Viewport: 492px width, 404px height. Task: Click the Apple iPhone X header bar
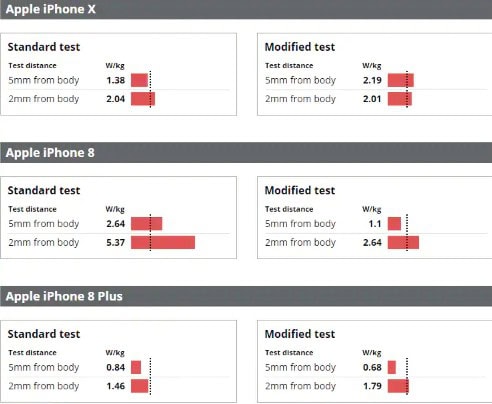(x=246, y=9)
